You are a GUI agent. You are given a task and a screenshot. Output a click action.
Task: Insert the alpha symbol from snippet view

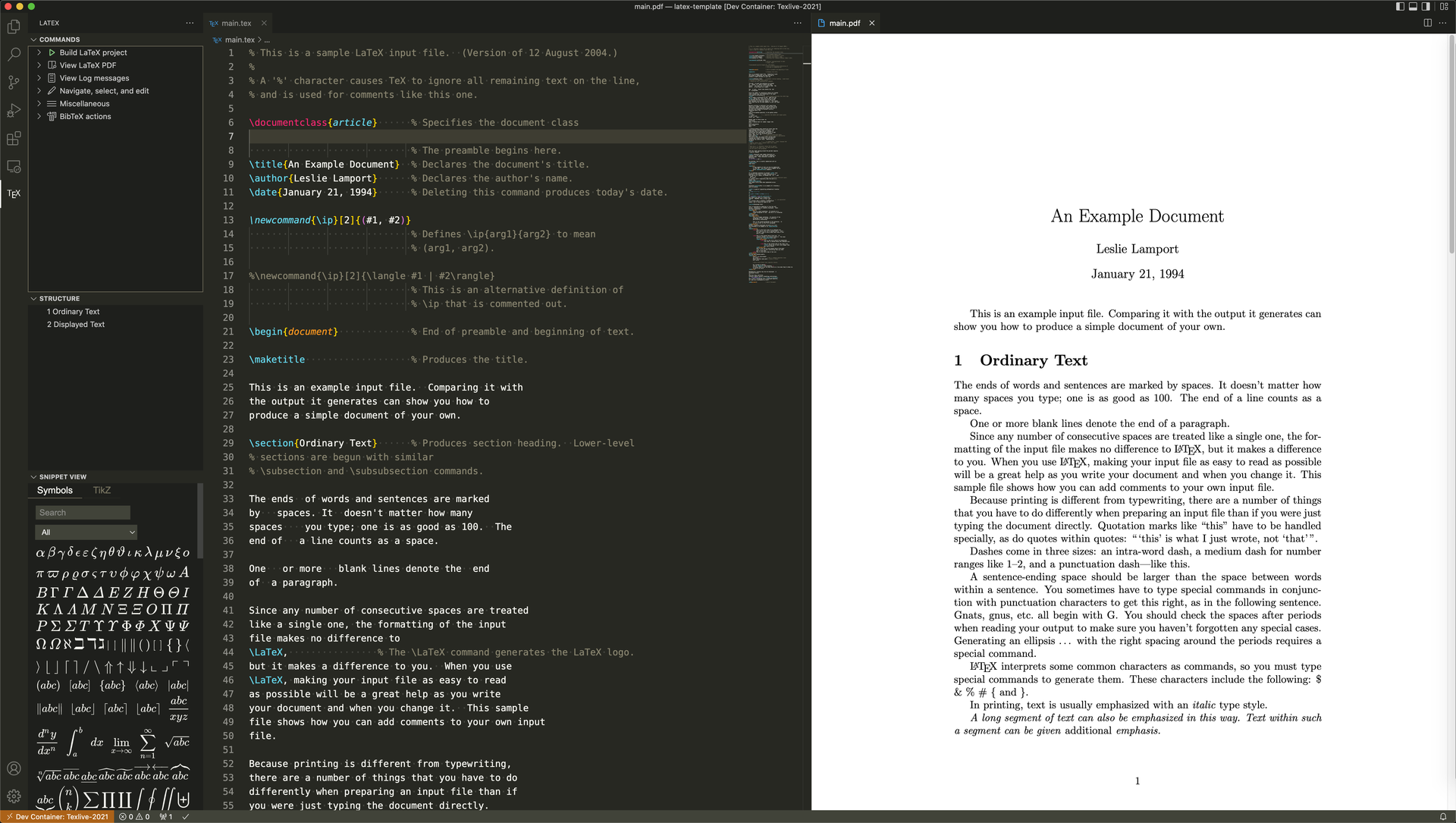click(x=40, y=553)
